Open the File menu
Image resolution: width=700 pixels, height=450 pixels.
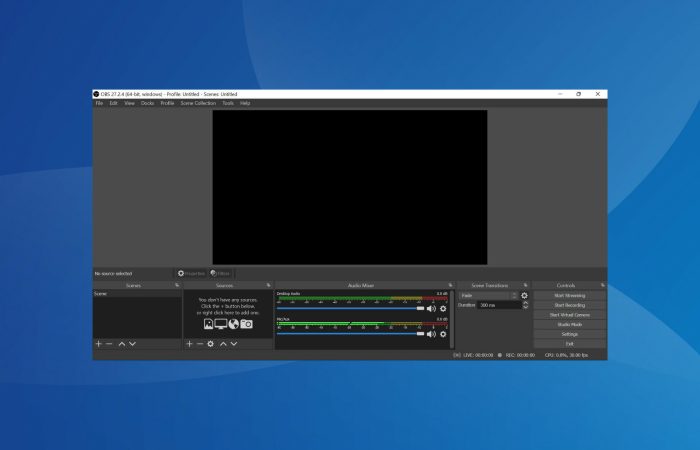tap(99, 103)
